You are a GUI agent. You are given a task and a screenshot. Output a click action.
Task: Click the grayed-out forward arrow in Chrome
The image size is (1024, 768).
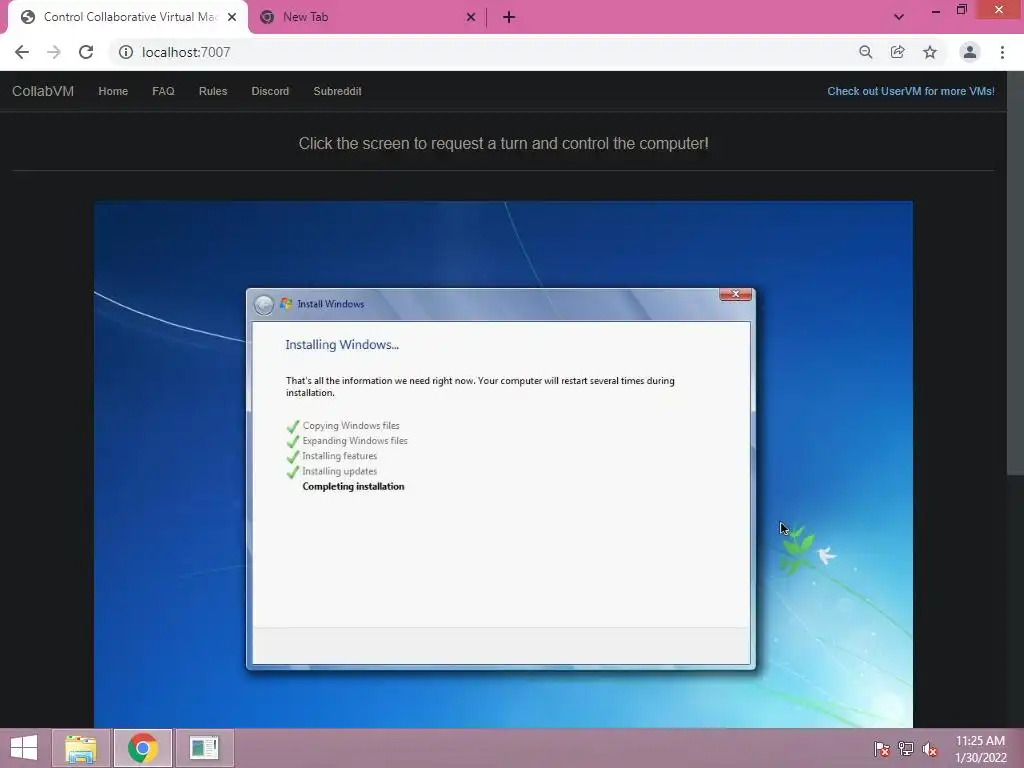point(54,52)
